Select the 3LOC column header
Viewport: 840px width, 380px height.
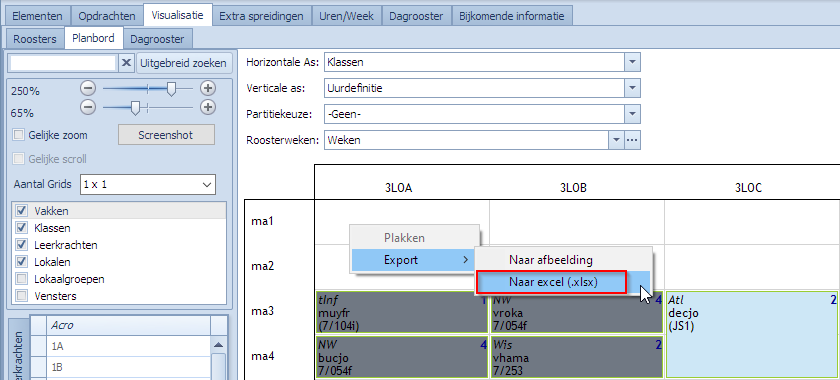pyautogui.click(x=748, y=188)
